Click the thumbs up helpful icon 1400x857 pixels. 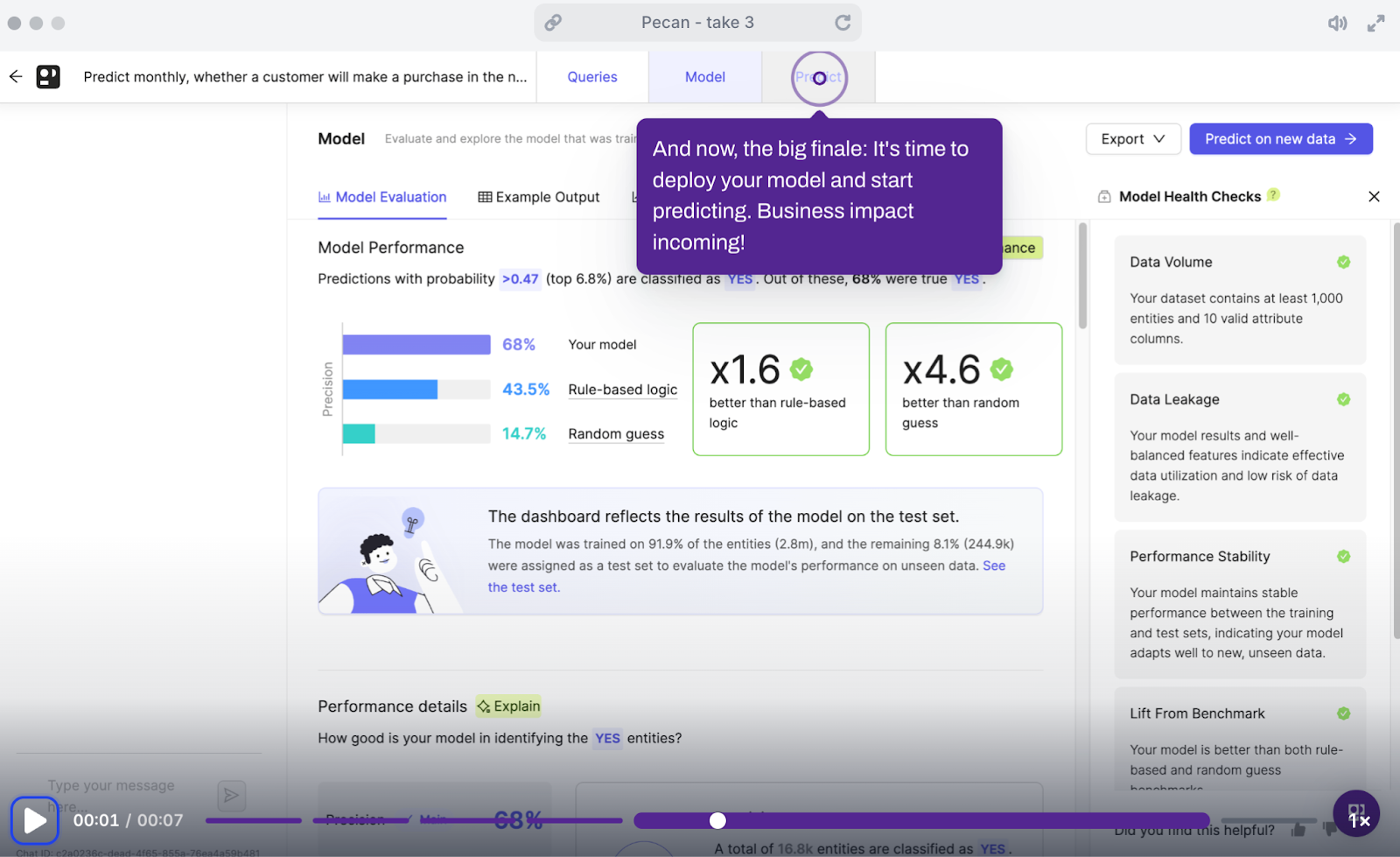[1298, 828]
